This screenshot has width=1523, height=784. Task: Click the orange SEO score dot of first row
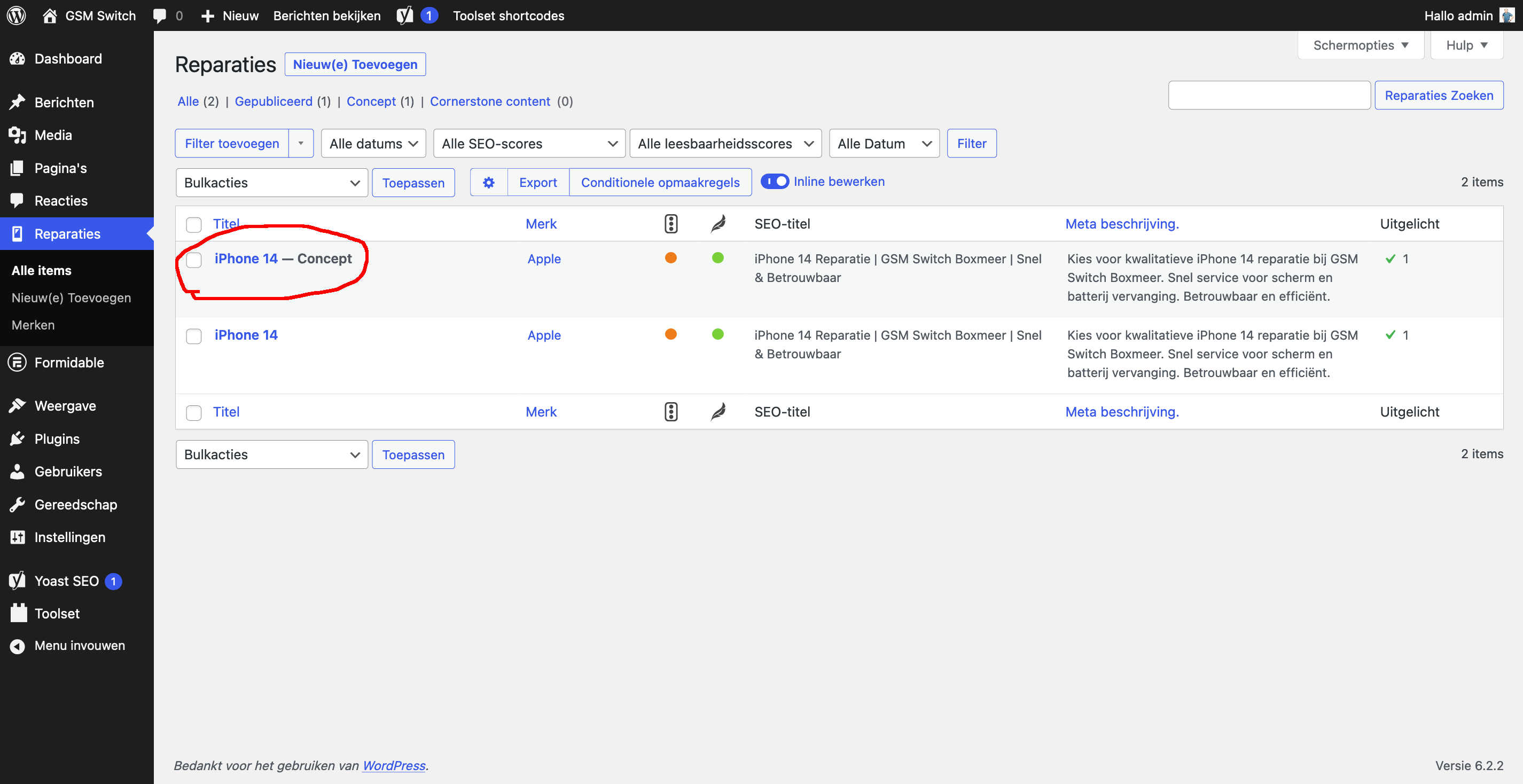[x=670, y=258]
